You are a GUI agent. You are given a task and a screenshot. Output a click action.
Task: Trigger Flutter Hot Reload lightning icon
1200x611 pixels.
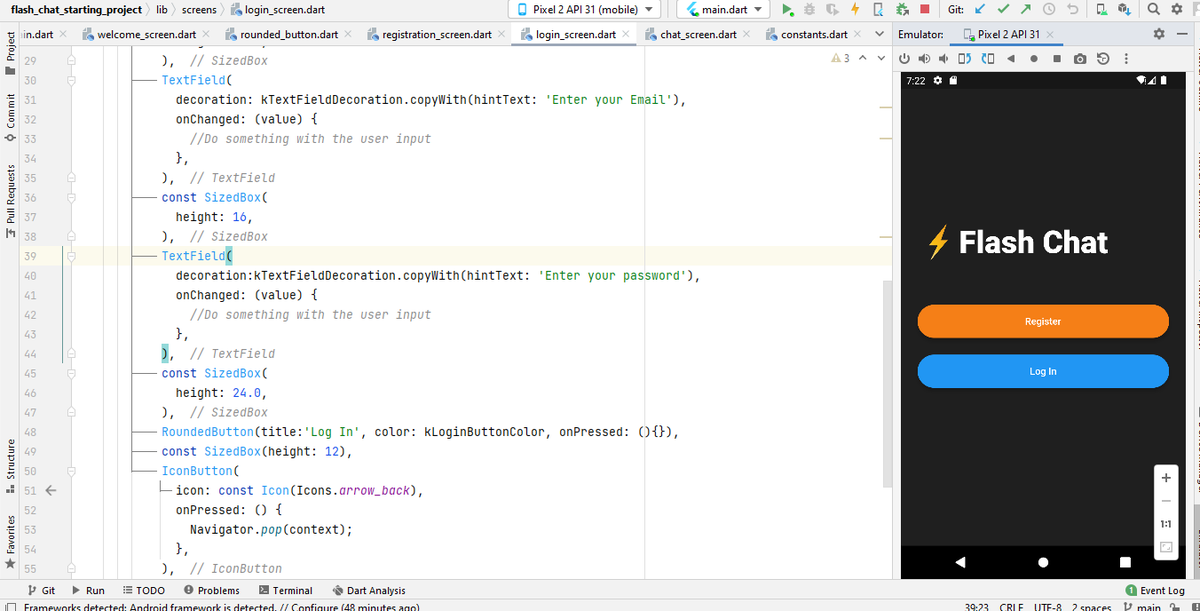(855, 10)
